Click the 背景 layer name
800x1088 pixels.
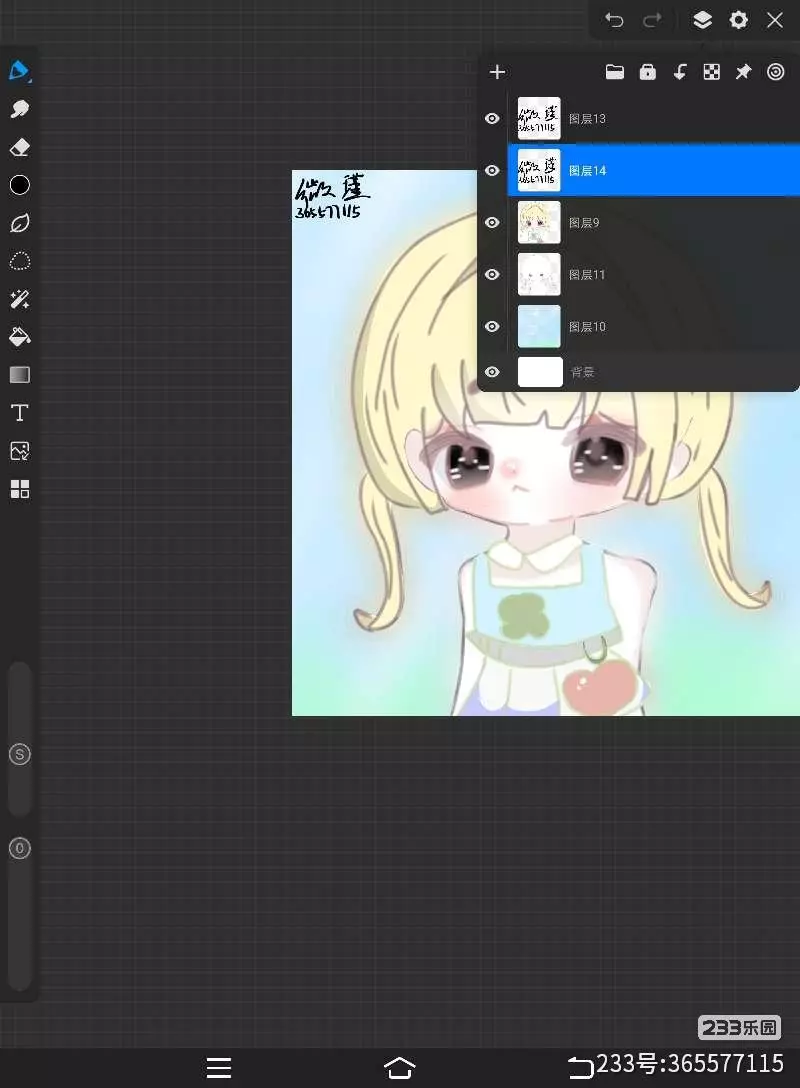[582, 372]
